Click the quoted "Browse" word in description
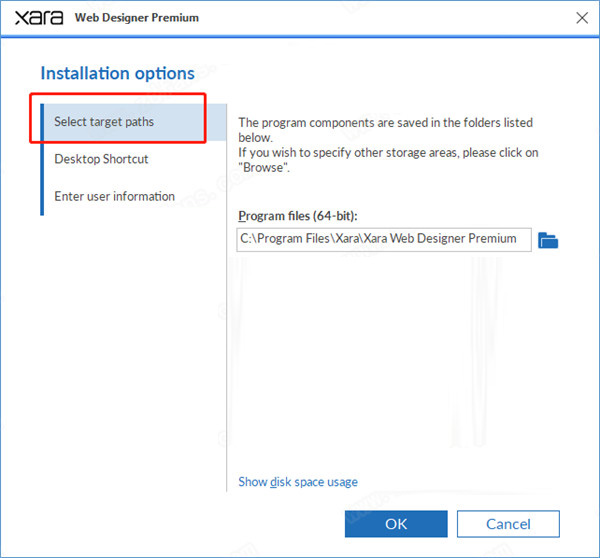 pyautogui.click(x=263, y=168)
